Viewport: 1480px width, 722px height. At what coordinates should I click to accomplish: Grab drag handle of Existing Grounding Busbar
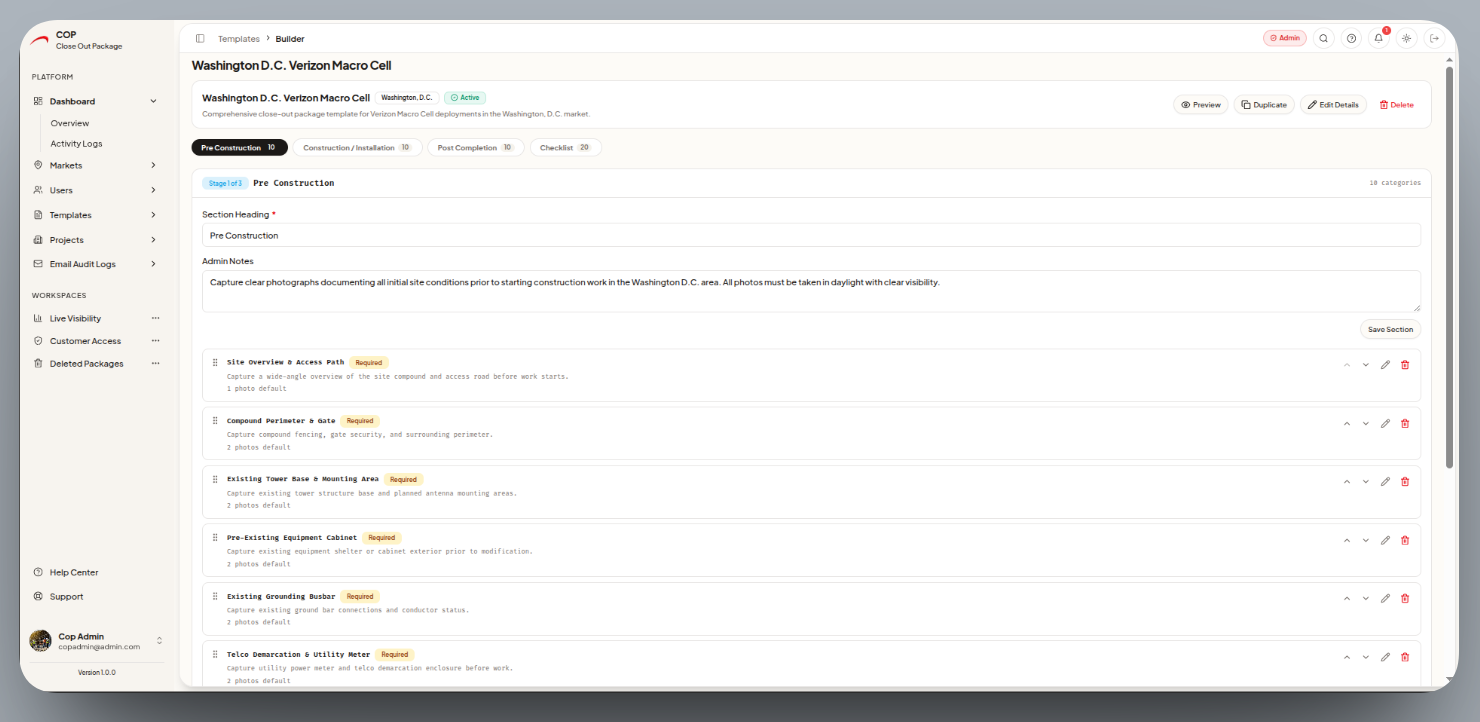tap(215, 596)
